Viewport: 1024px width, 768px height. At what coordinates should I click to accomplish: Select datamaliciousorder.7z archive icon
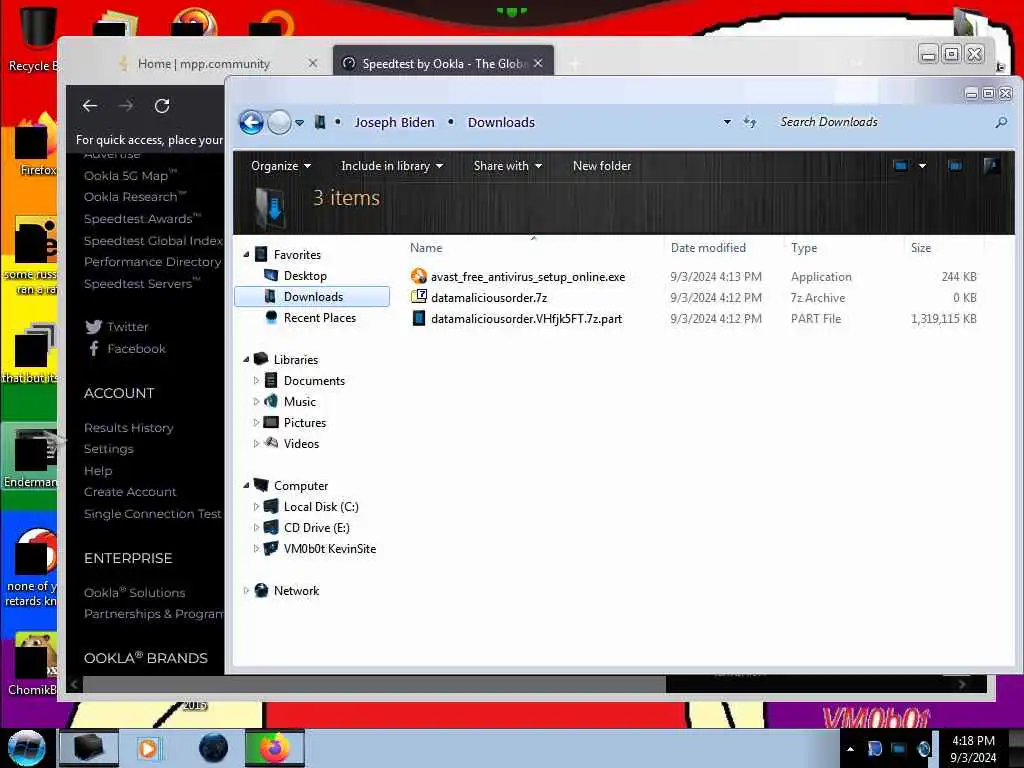(419, 297)
